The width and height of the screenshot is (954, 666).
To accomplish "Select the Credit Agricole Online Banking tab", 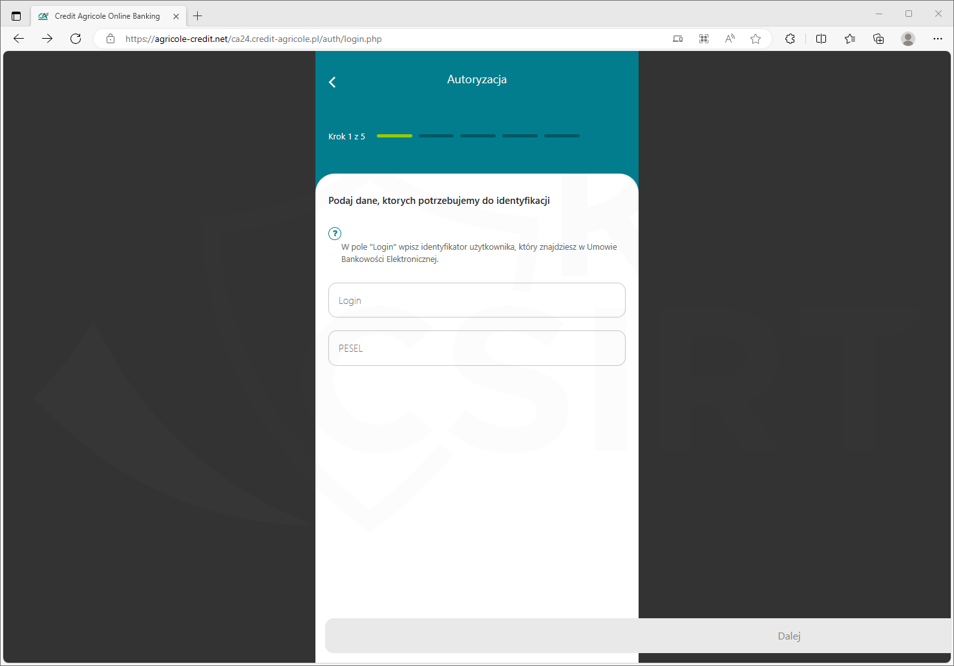I will click(106, 16).
